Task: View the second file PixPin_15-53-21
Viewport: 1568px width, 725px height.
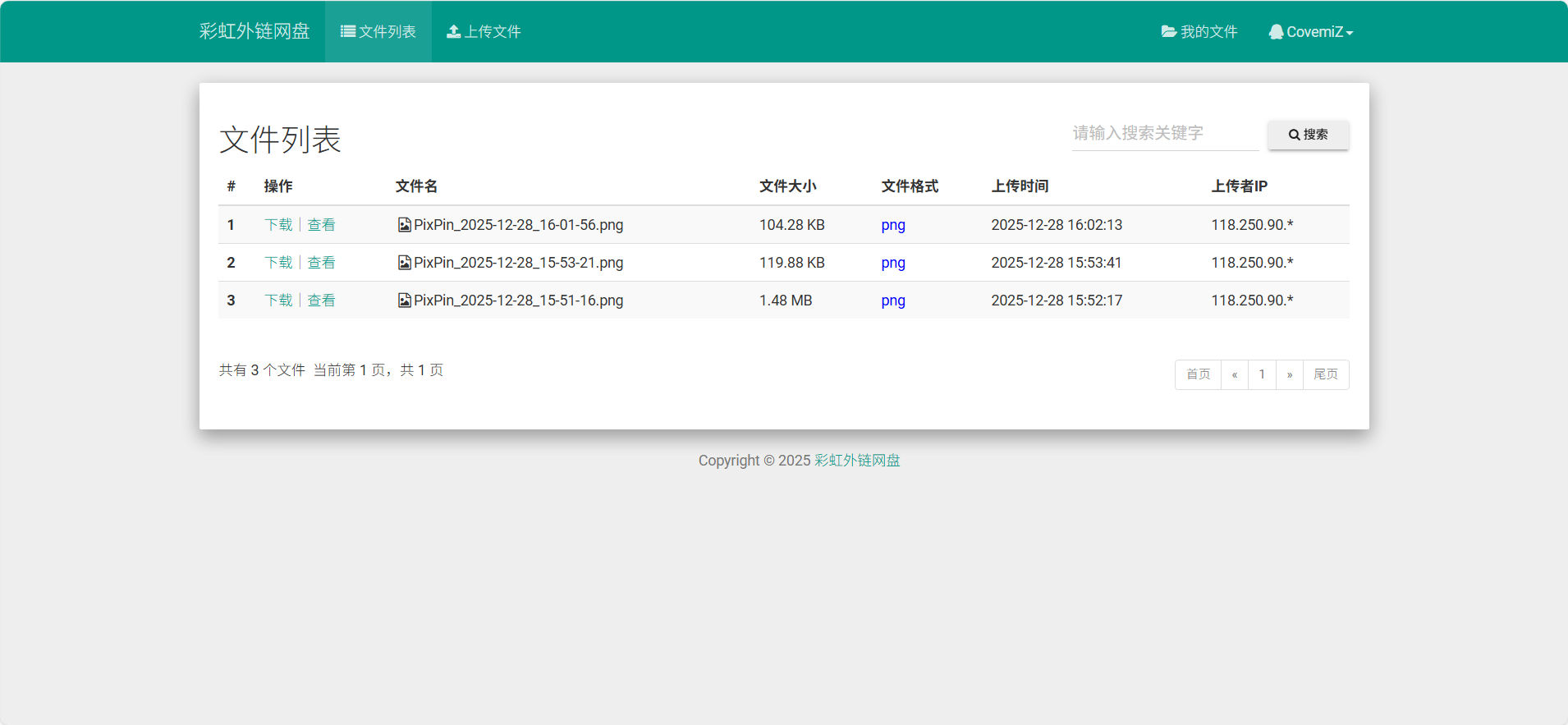Action: point(321,263)
